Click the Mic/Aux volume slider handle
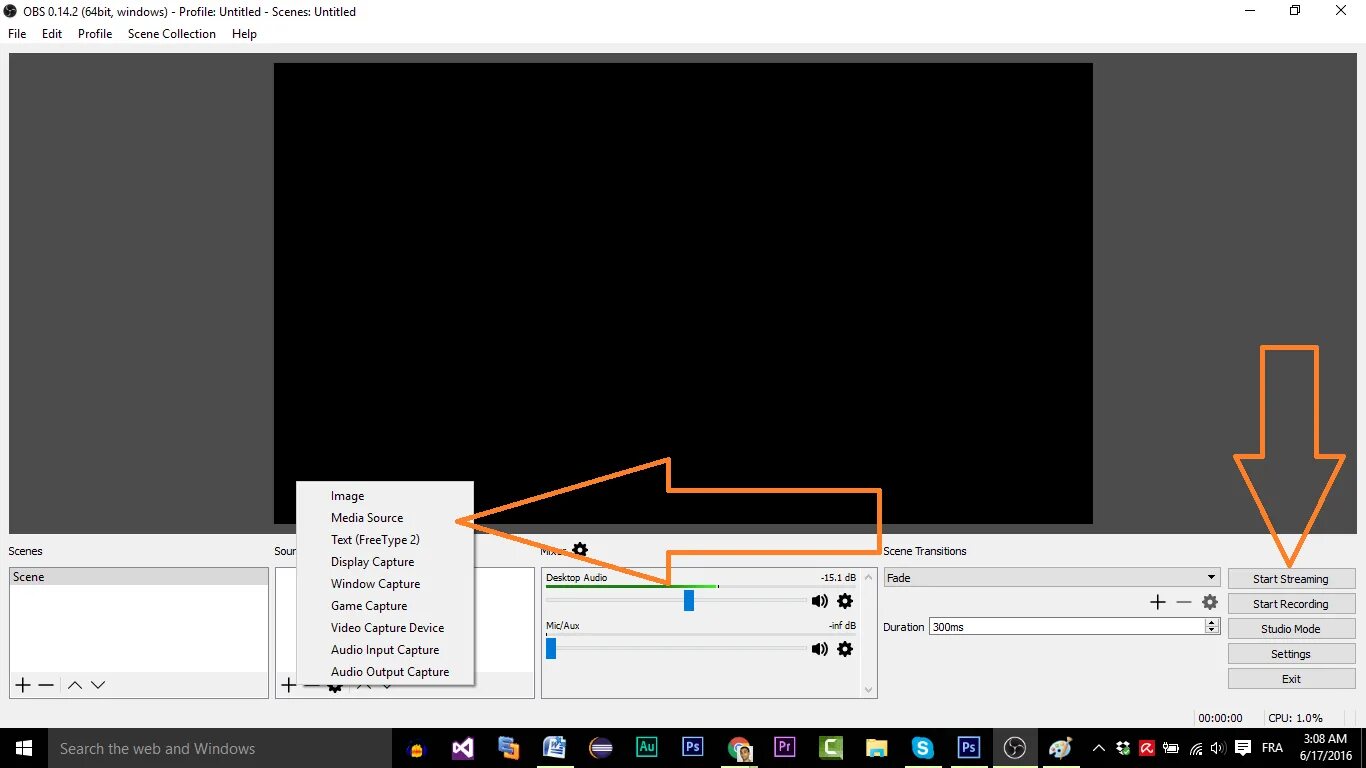The image size is (1366, 768). (551, 648)
